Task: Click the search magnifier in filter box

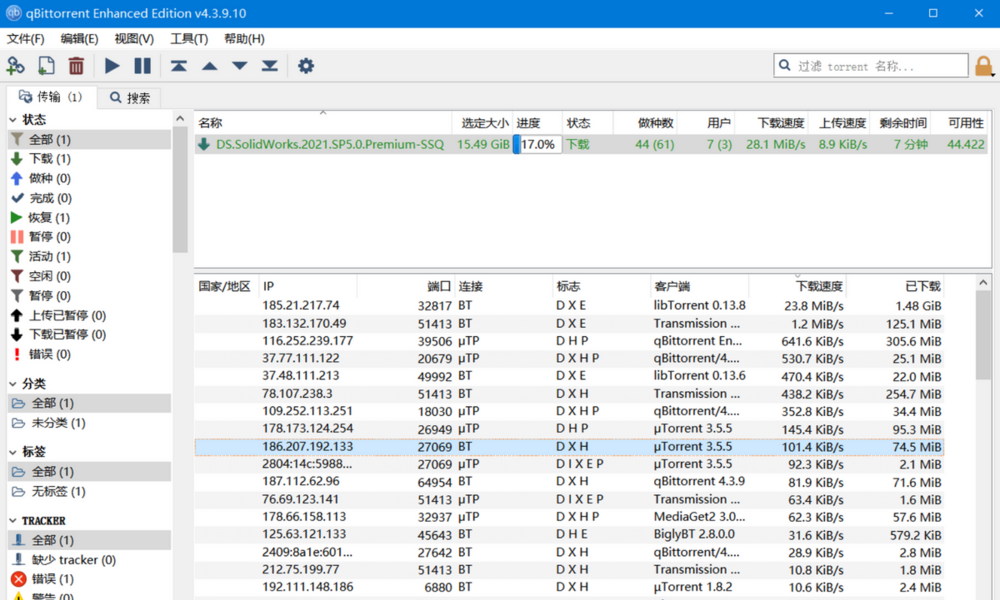Action: click(x=785, y=65)
